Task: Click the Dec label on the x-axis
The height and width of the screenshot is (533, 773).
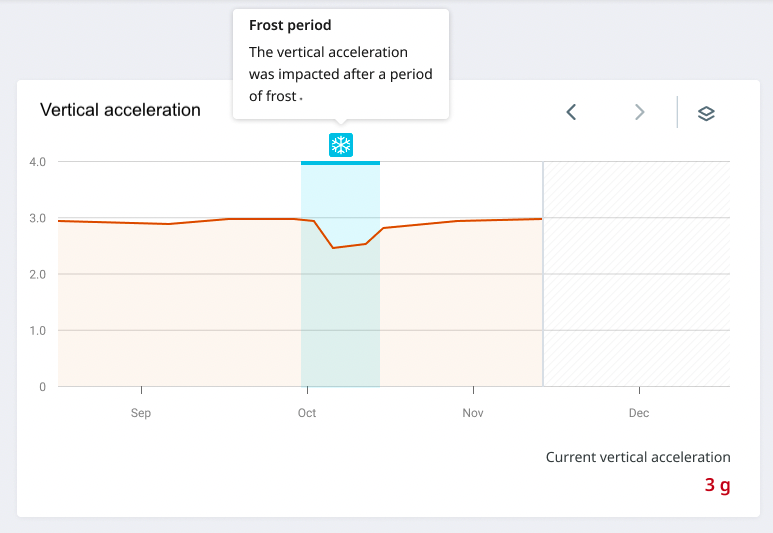Action: coord(638,413)
